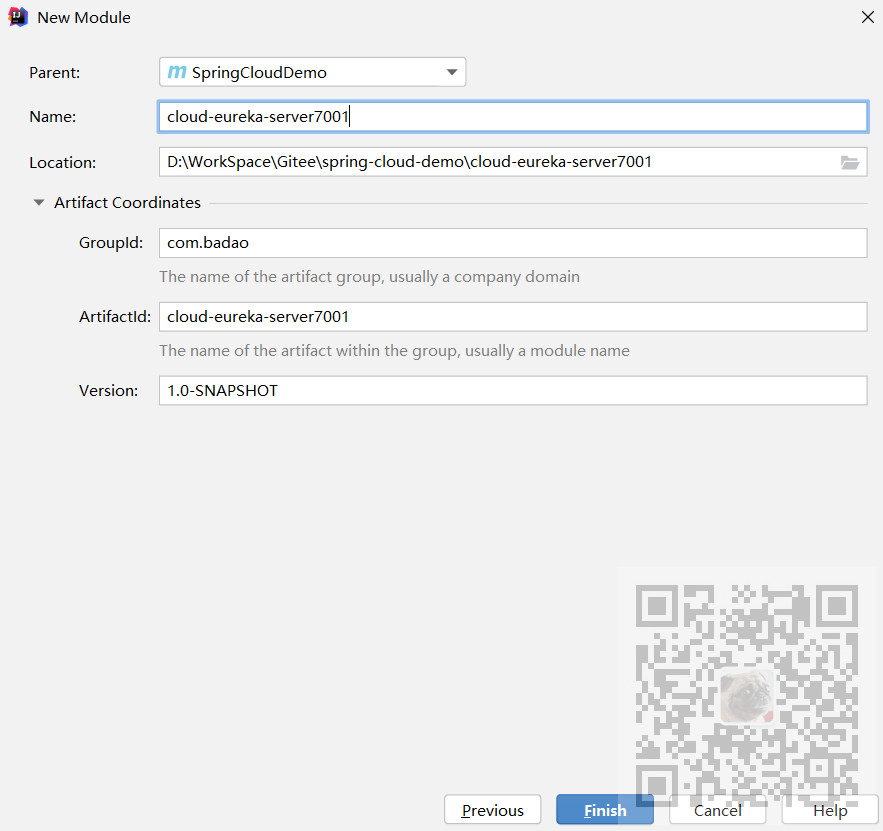Click the Artifact Coordinates heading text
This screenshot has width=883, height=831.
[127, 203]
